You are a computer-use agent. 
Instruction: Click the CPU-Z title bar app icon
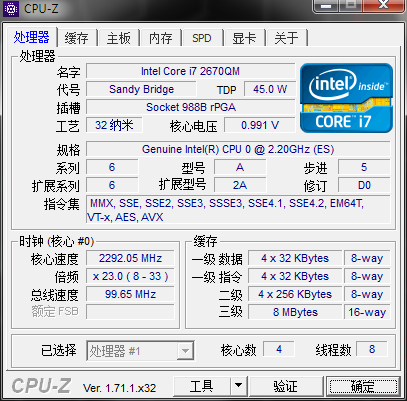11,8
